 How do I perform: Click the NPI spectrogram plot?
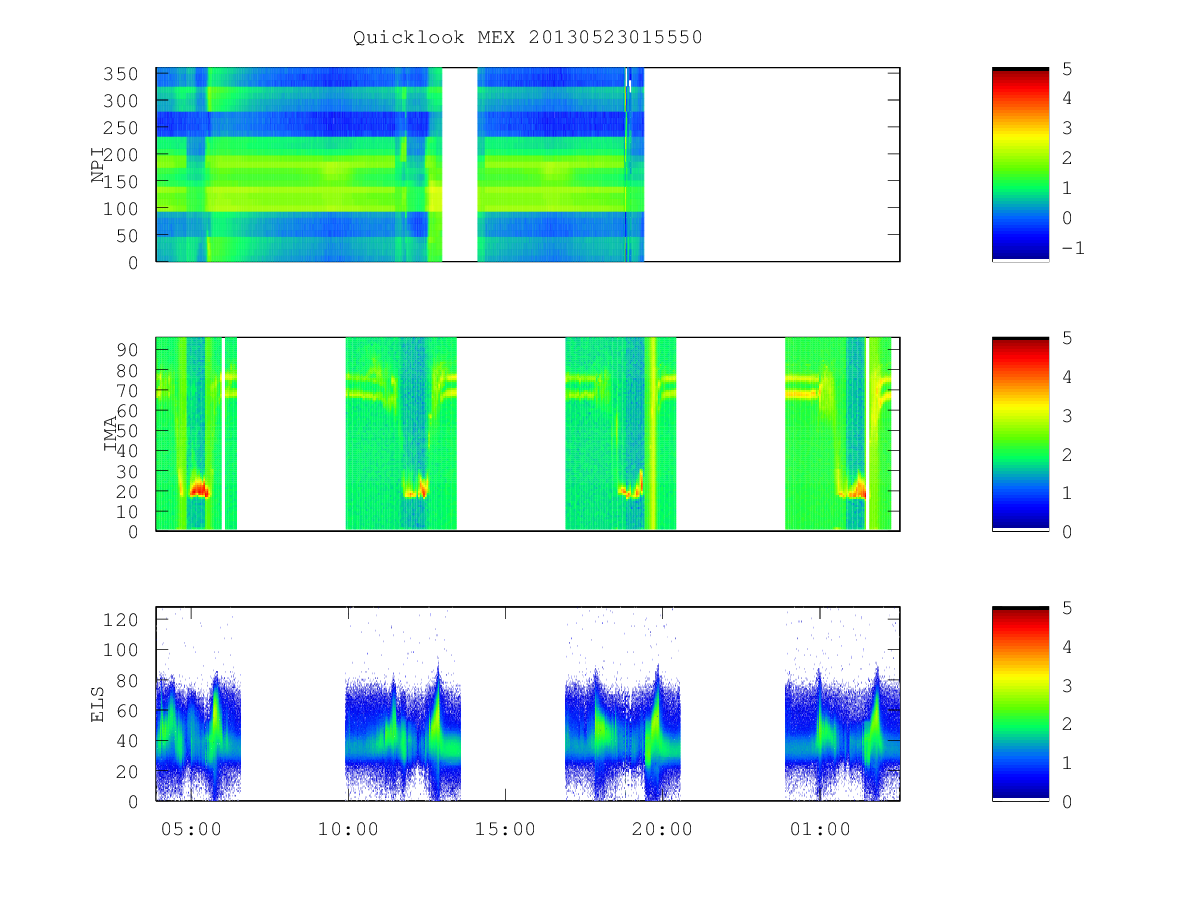(528, 165)
